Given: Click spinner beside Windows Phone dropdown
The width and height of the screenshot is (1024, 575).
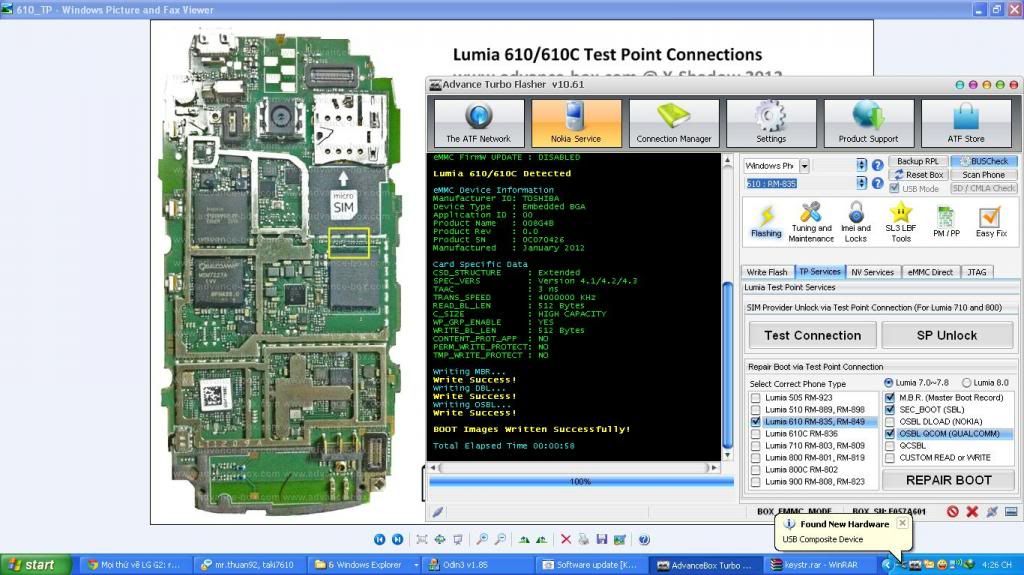Looking at the screenshot, I should 861,165.
